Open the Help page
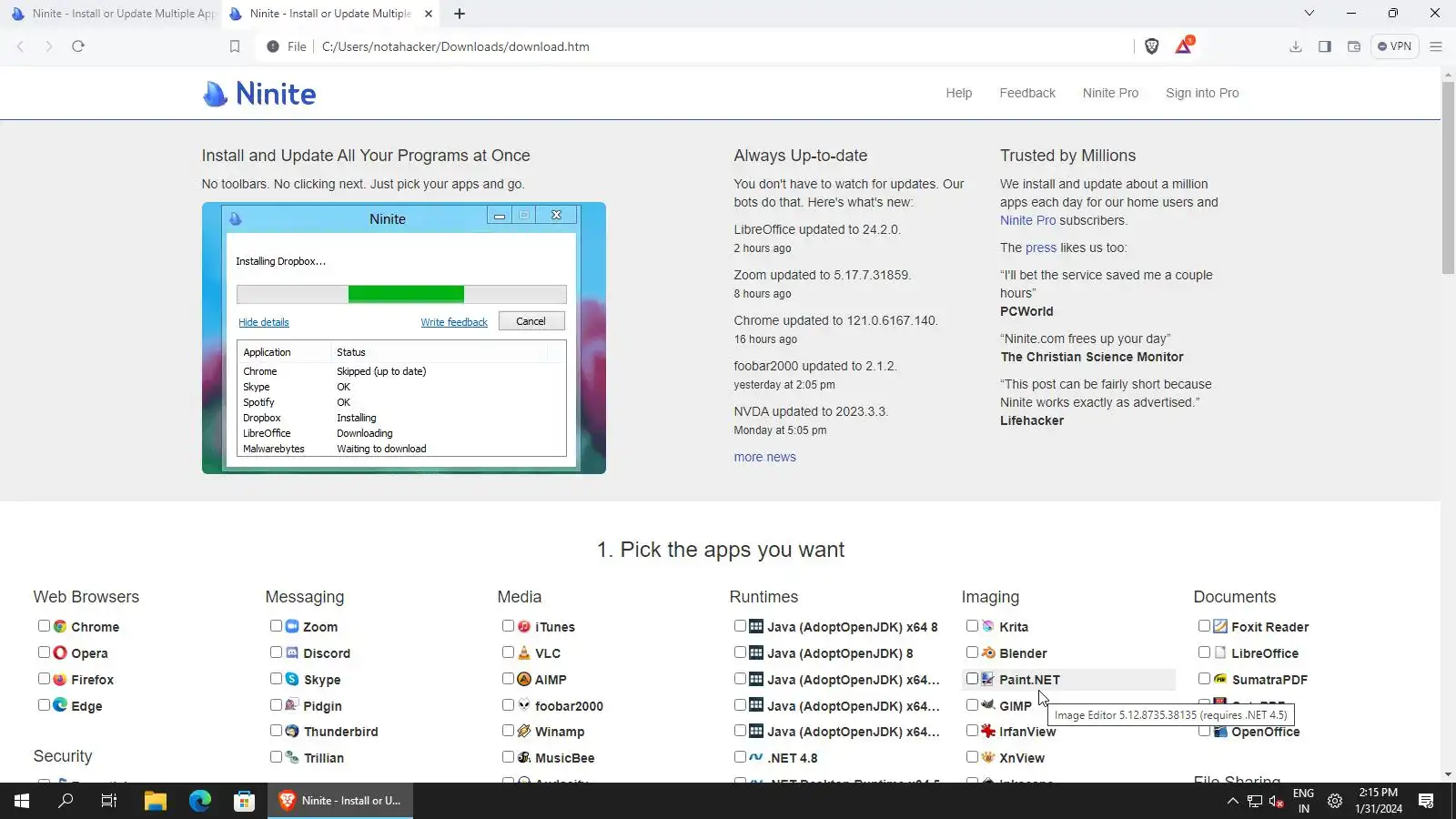The image size is (1456, 819). 959,93
